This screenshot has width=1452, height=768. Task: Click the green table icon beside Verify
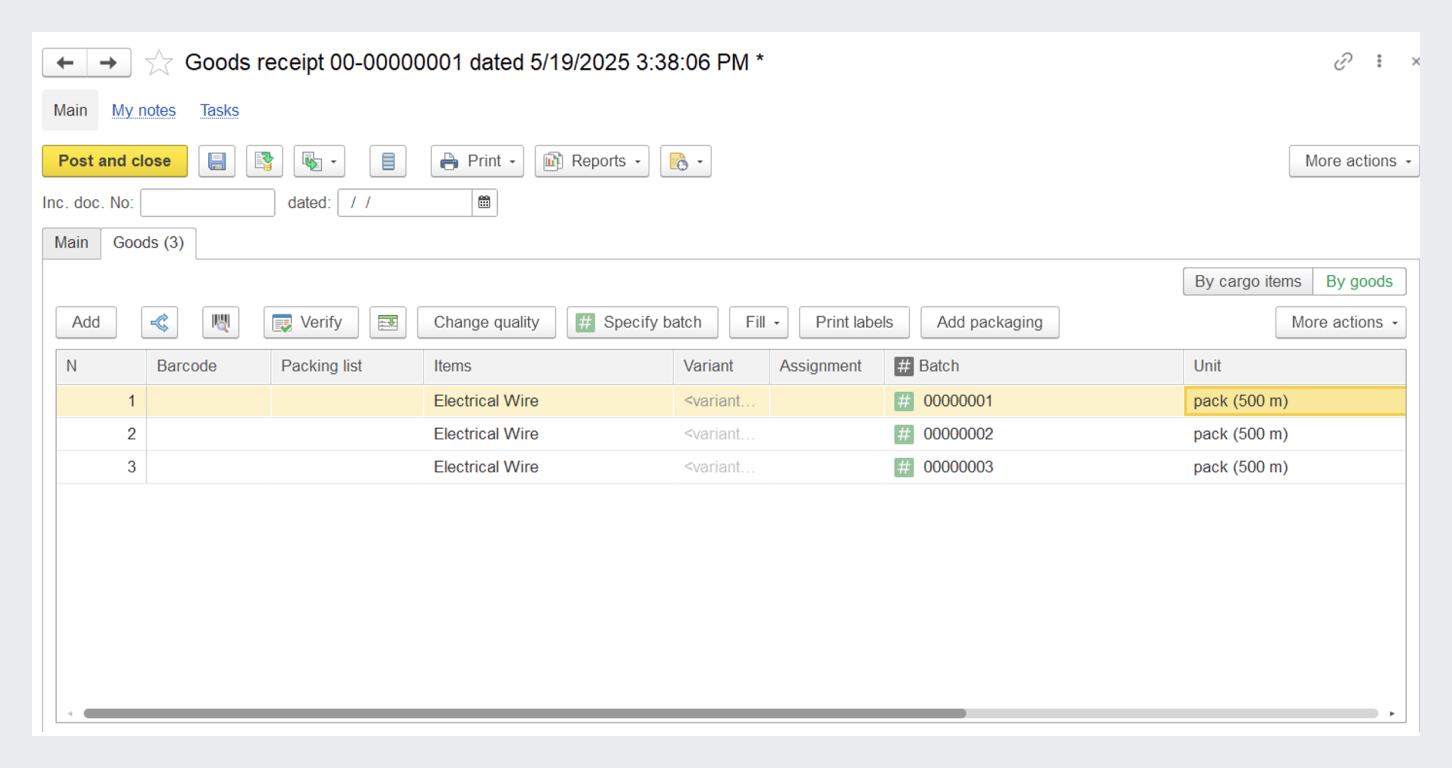click(x=388, y=322)
